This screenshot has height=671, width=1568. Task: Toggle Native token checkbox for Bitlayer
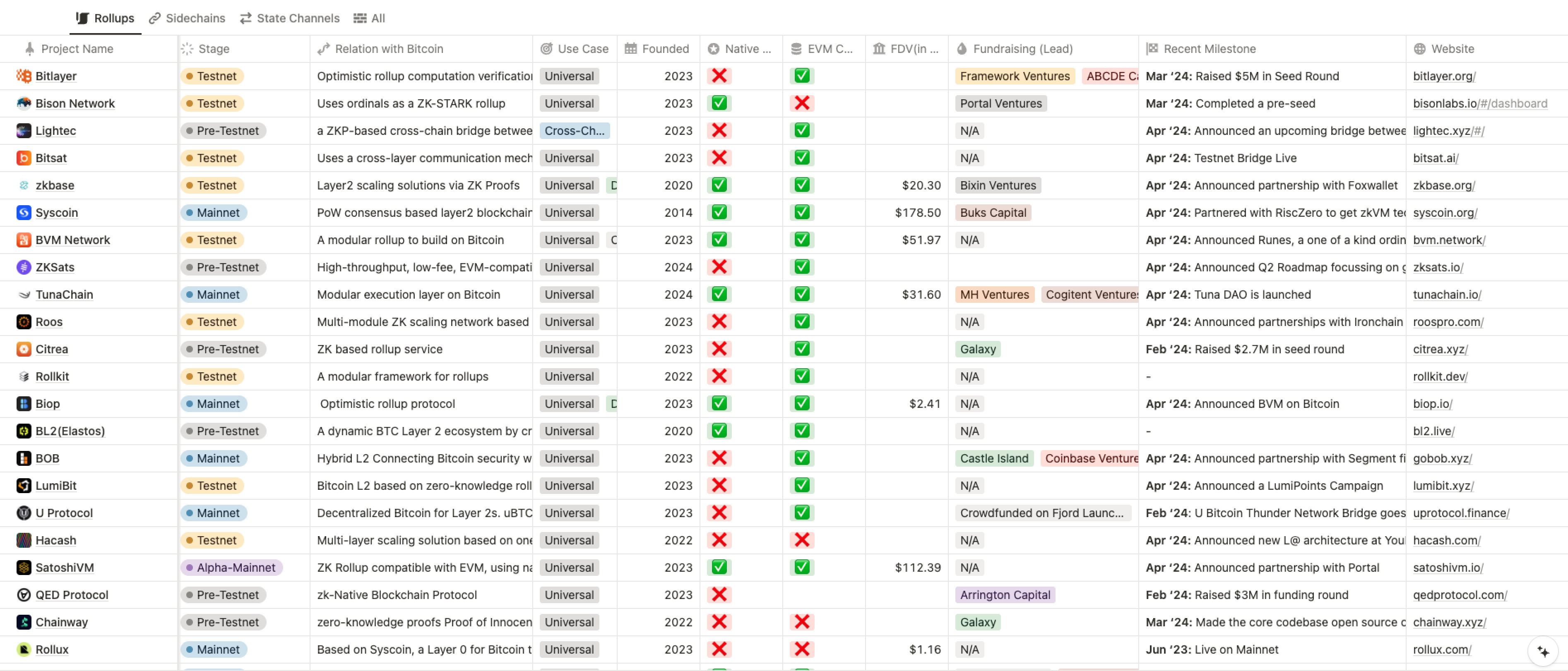[x=719, y=76]
